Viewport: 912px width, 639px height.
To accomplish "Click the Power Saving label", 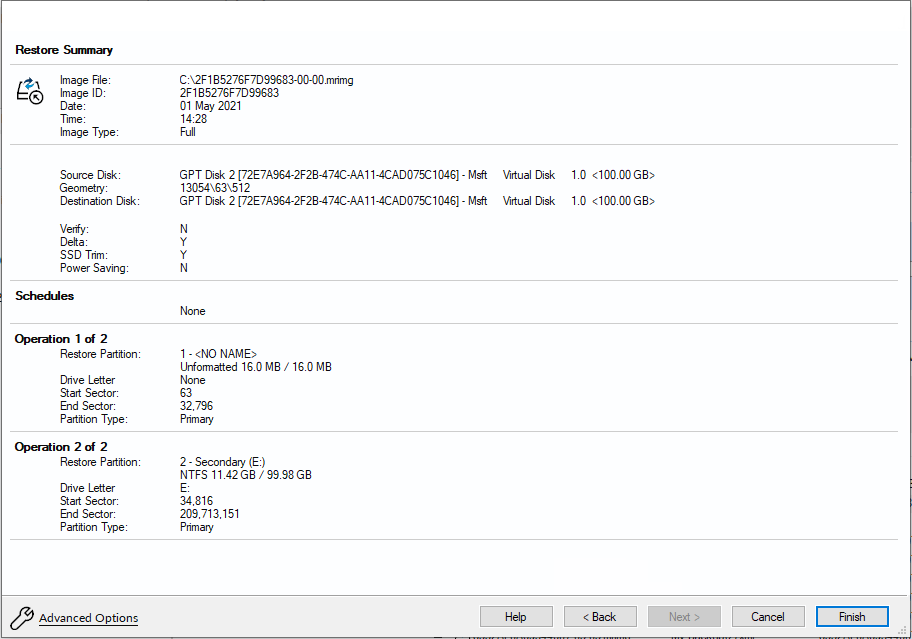I will click(93, 268).
